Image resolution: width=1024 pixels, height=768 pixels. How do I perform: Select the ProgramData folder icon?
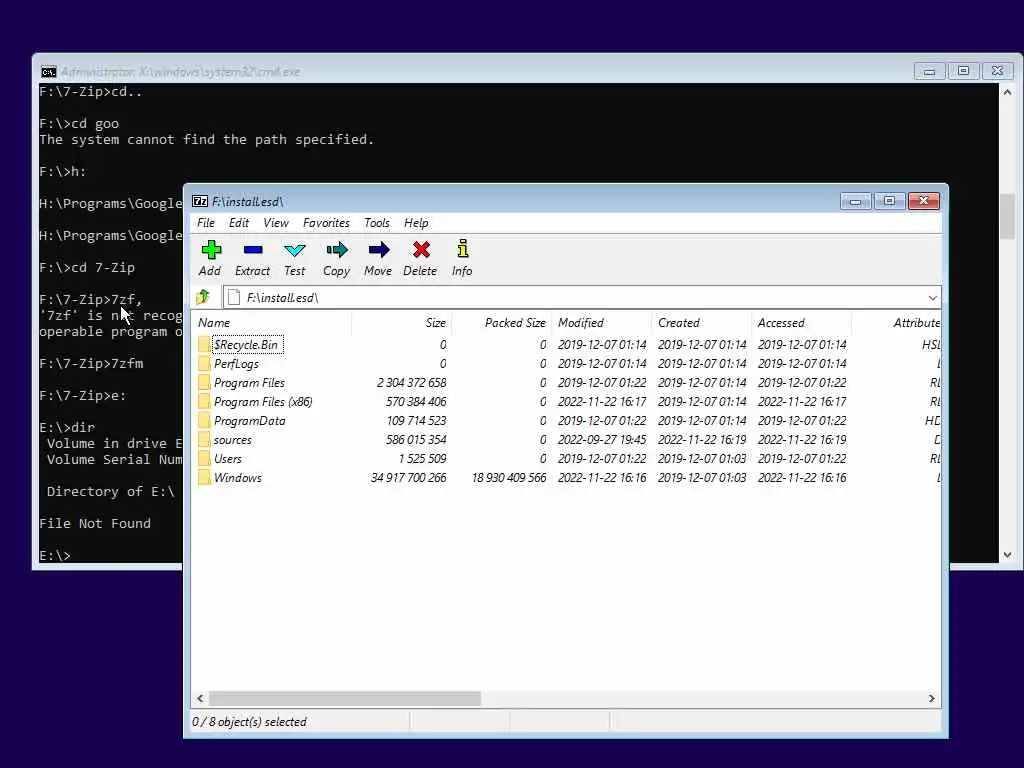pos(204,421)
